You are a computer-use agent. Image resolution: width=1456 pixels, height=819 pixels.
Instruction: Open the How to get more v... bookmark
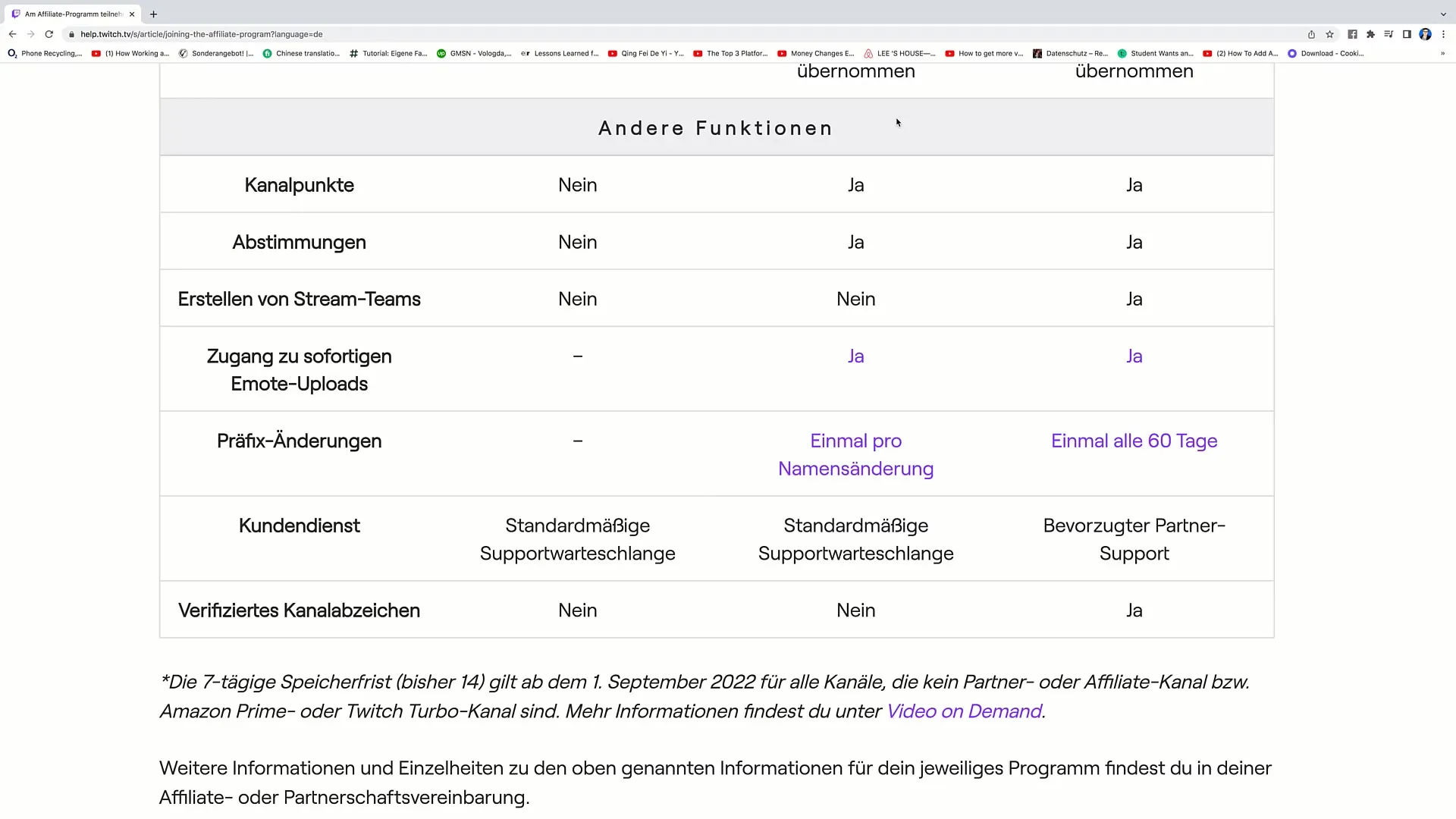[984, 54]
